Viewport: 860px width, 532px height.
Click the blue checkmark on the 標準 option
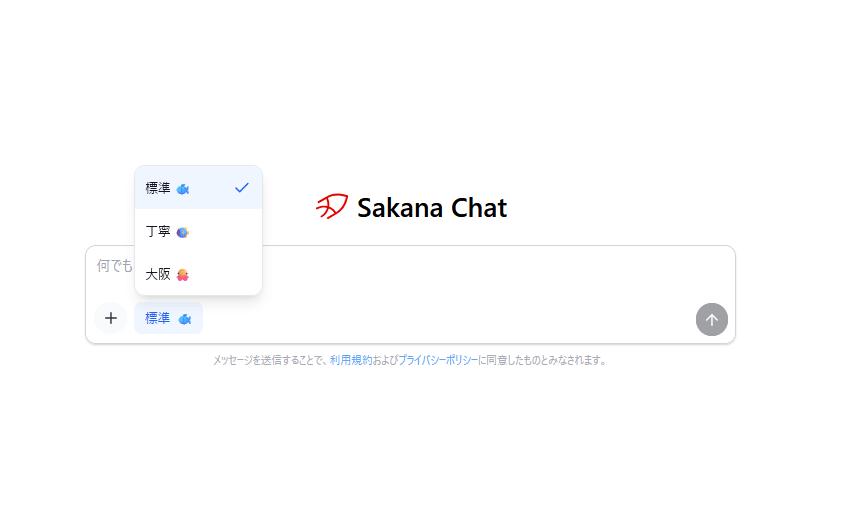241,188
